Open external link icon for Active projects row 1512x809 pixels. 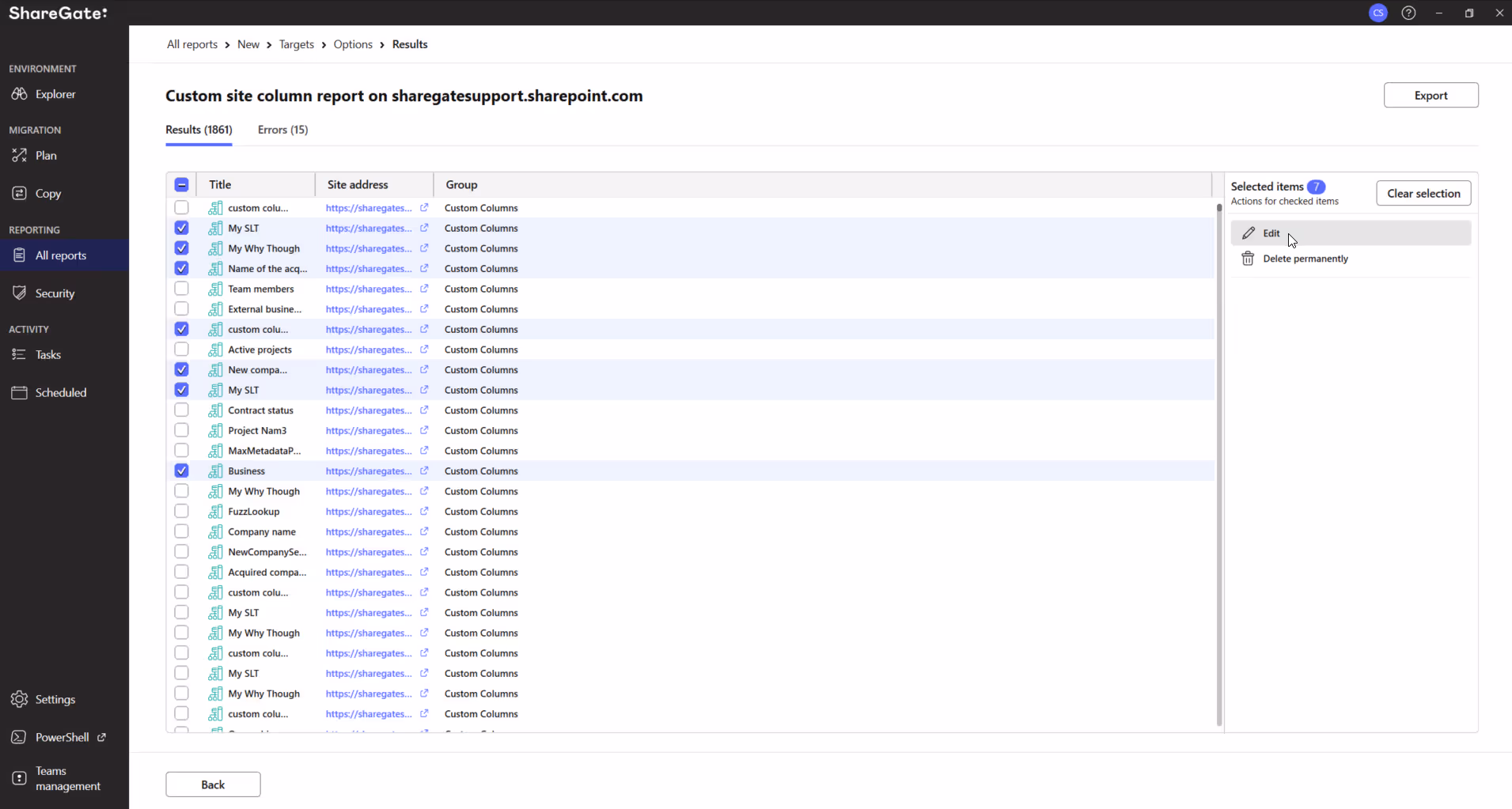[x=424, y=350]
